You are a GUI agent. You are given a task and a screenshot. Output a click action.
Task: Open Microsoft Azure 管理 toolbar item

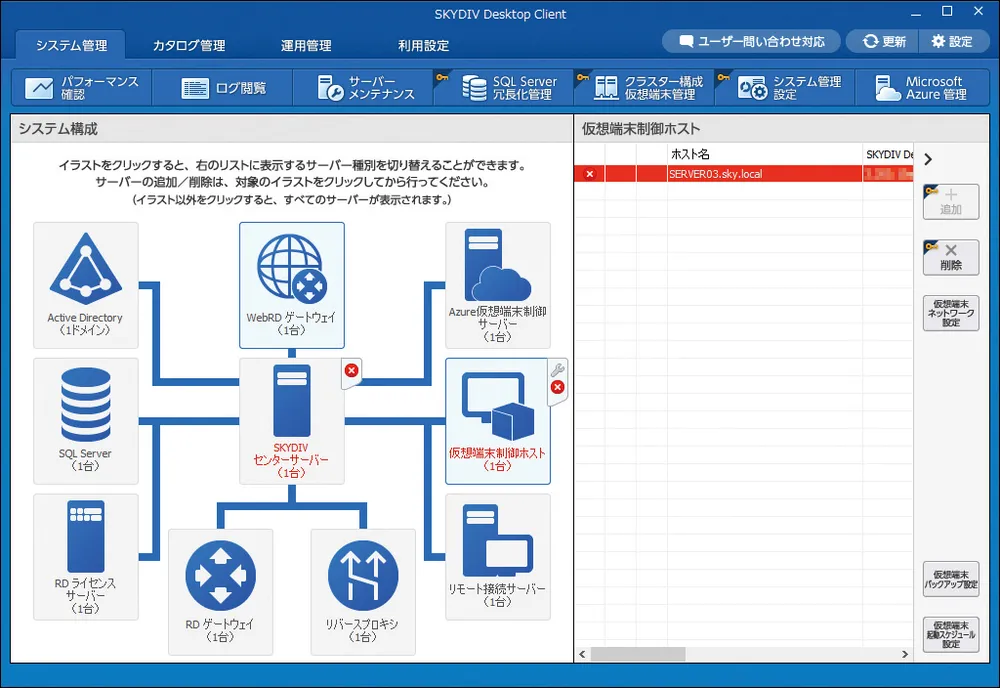pyautogui.click(x=920, y=88)
